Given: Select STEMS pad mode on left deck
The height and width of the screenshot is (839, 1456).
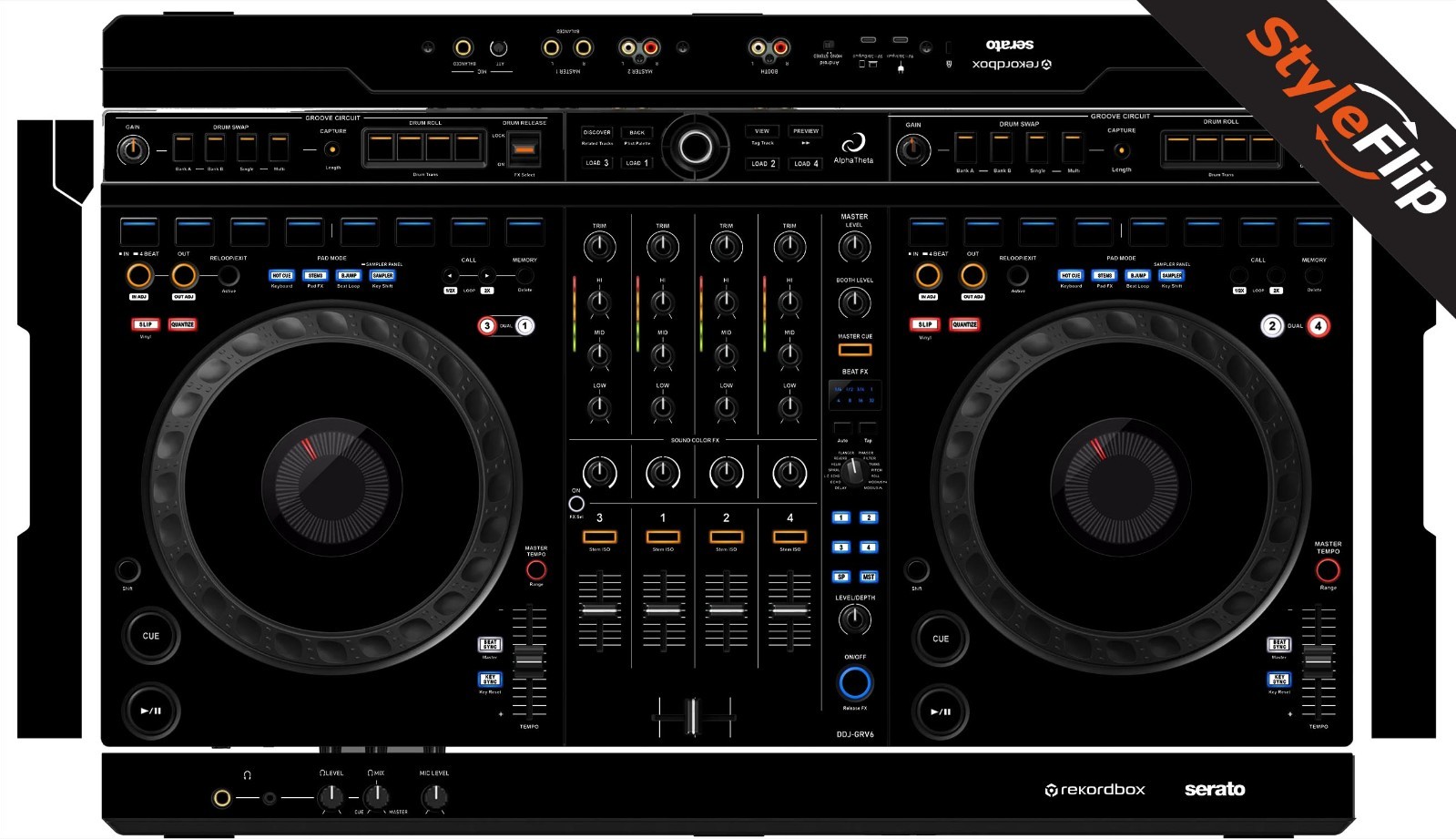Looking at the screenshot, I should pos(315,275).
